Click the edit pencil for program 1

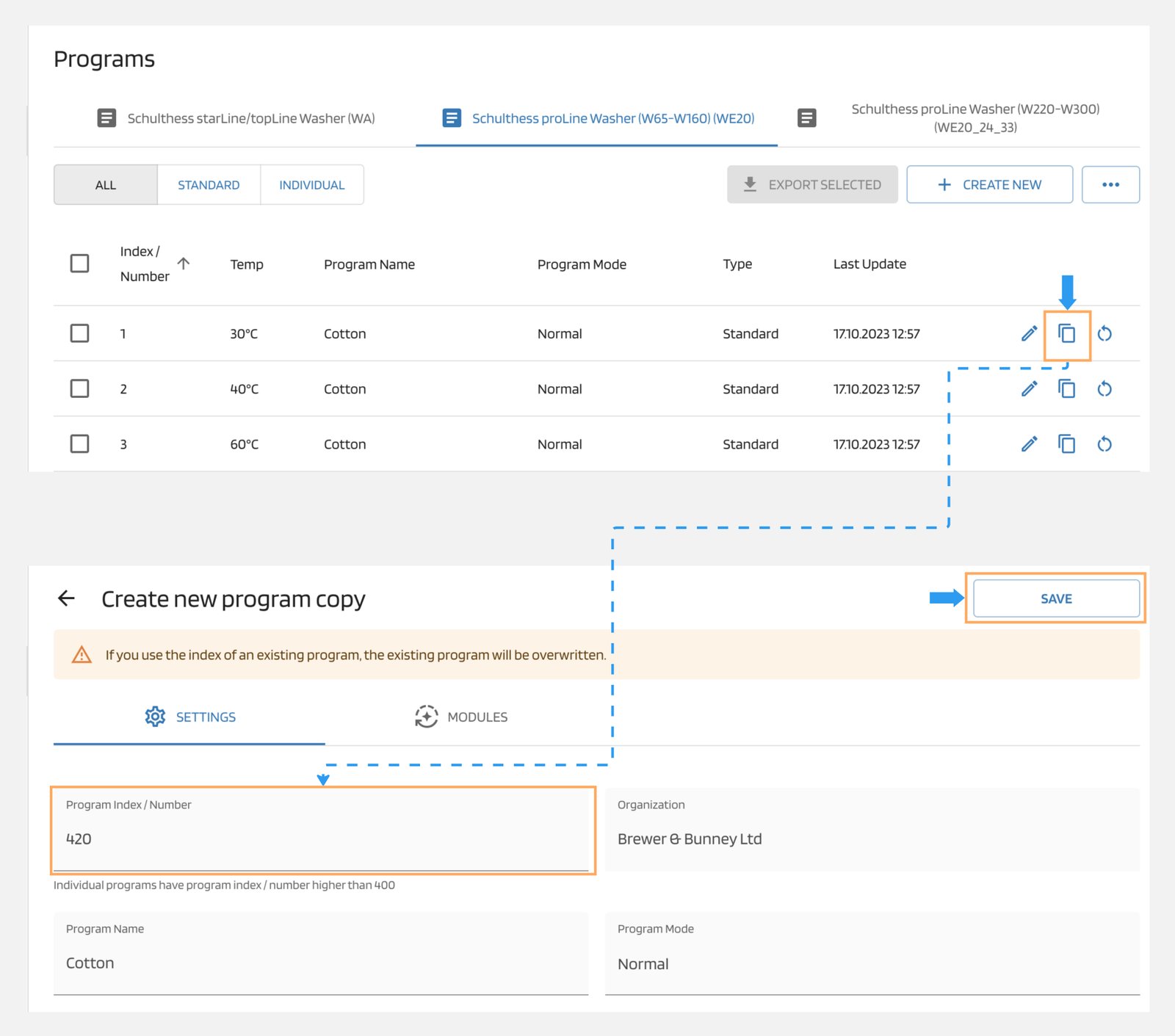pyautogui.click(x=1029, y=334)
